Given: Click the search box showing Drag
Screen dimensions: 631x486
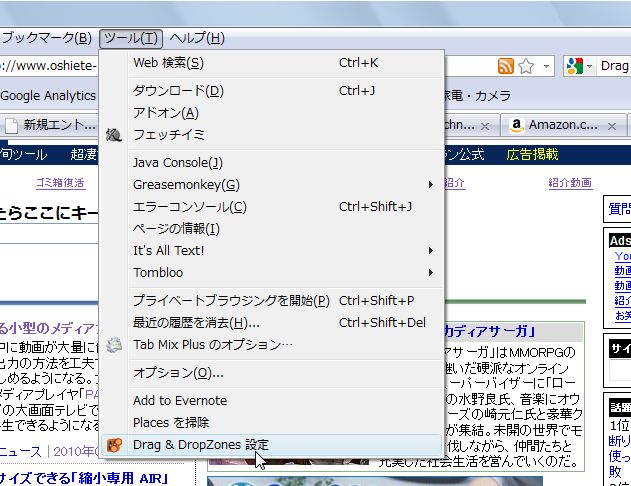Looking at the screenshot, I should (615, 66).
